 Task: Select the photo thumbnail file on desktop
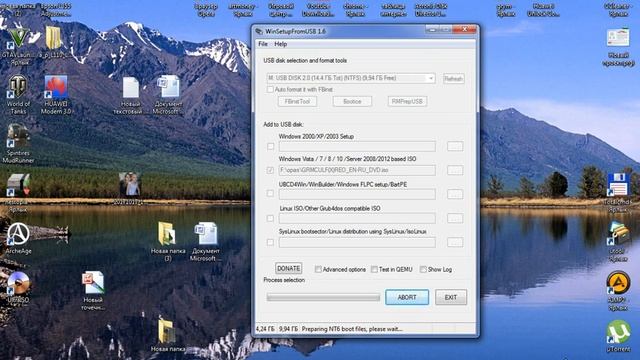130,184
